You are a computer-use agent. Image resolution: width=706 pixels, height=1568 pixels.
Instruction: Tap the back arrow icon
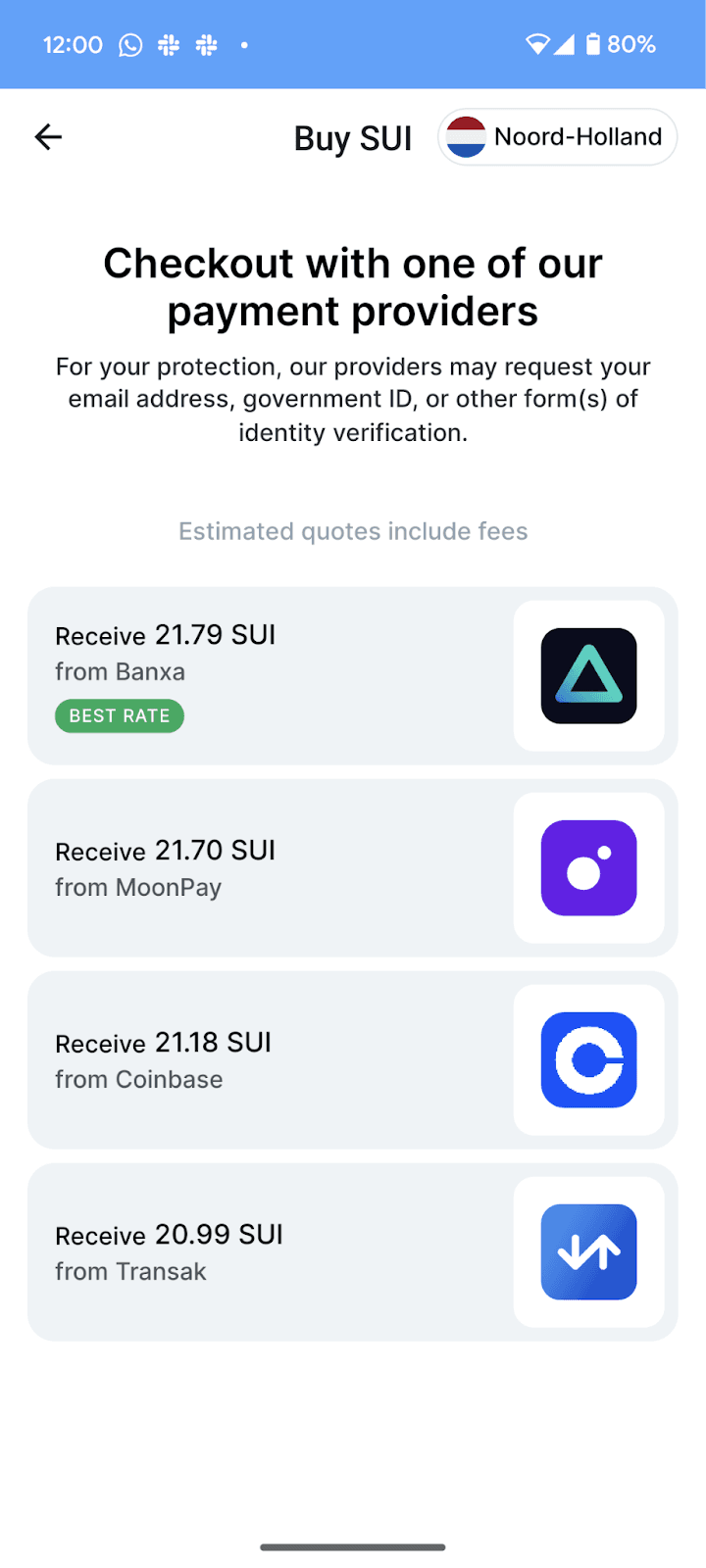[48, 137]
